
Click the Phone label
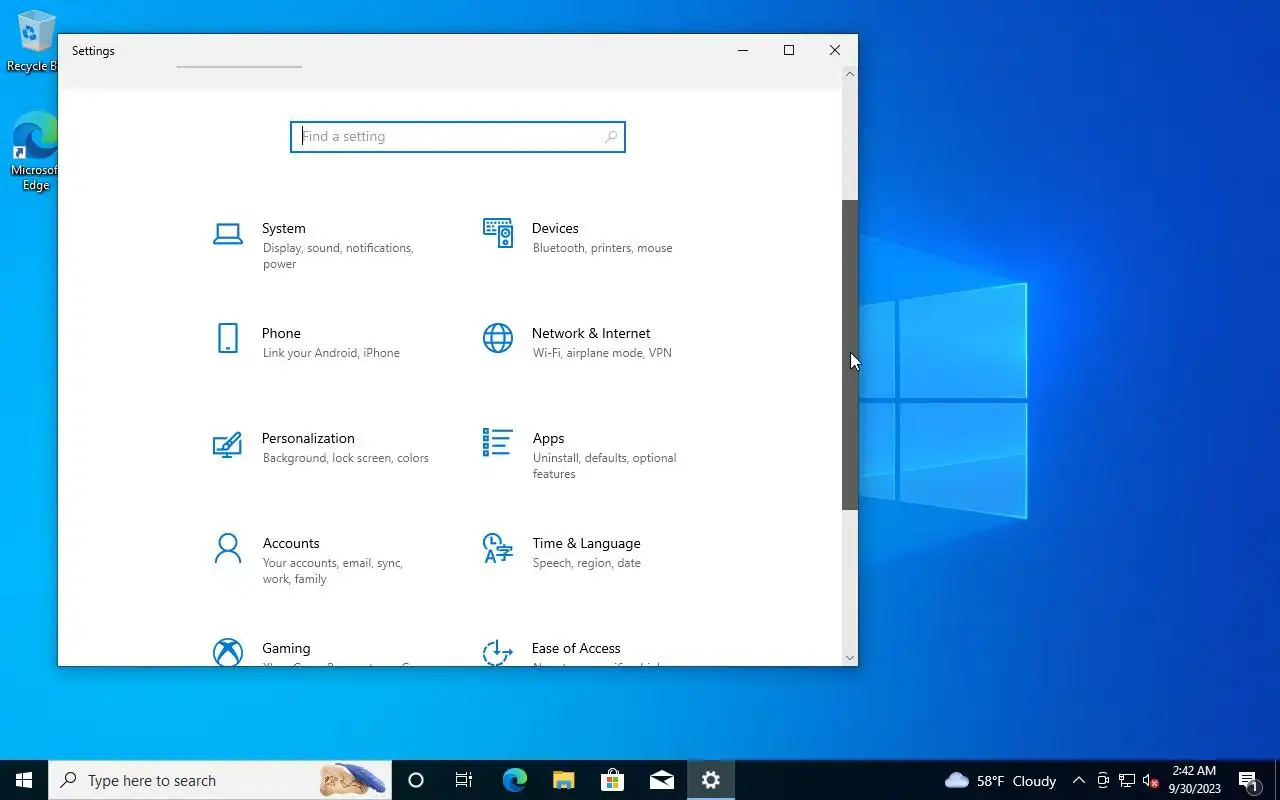pos(281,333)
